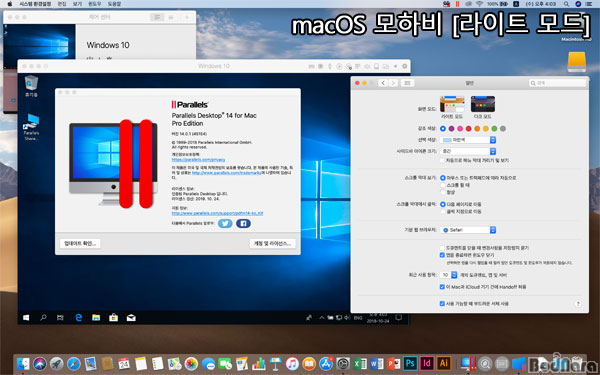
Task: Click the help question mark button
Action: coord(578,304)
